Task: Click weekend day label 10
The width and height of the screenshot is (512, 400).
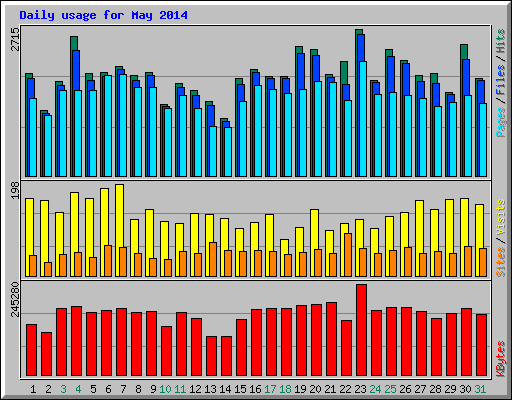Action: 165,389
